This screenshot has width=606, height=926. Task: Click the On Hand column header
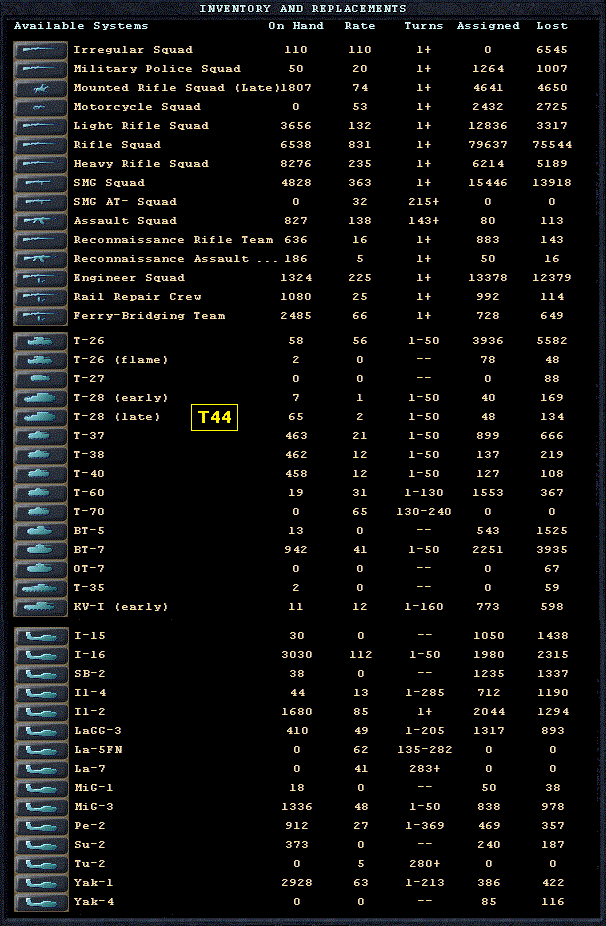click(x=296, y=26)
